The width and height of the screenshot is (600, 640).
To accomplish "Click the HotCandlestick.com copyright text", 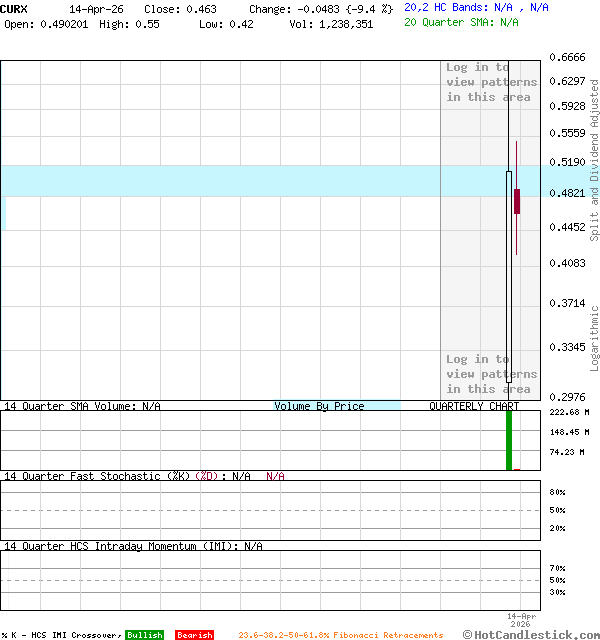I will tap(531, 634).
